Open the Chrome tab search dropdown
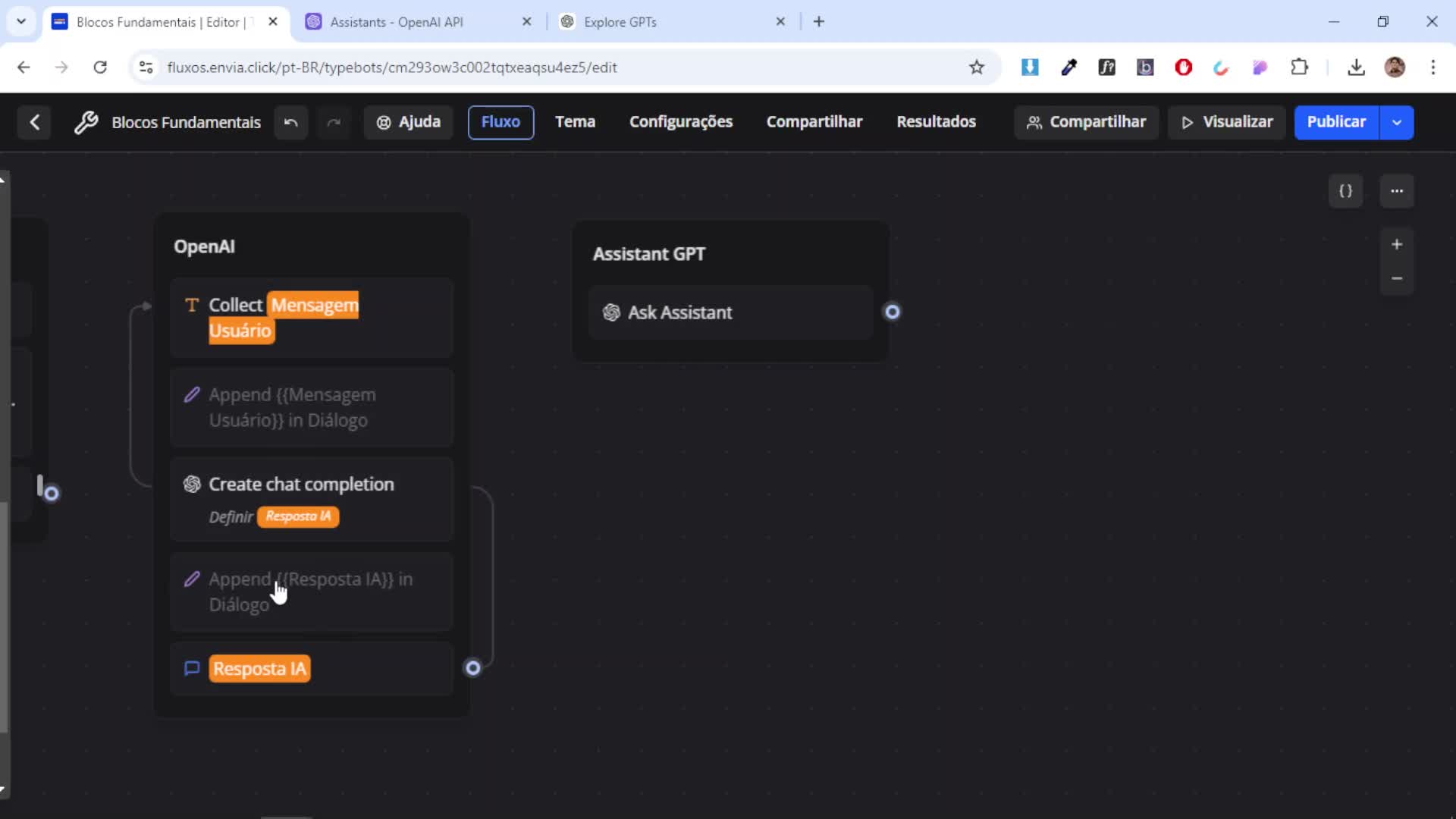 coord(20,21)
